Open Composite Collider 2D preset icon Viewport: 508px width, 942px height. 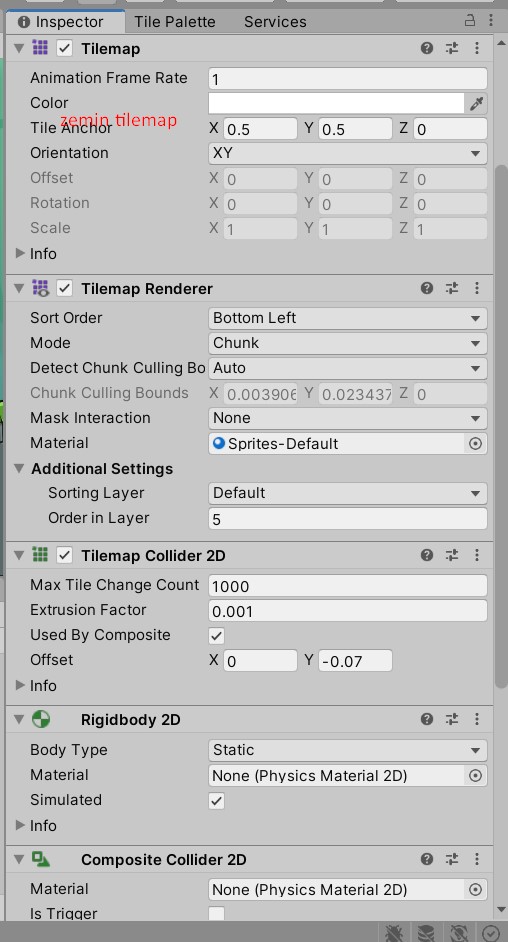coord(452,859)
